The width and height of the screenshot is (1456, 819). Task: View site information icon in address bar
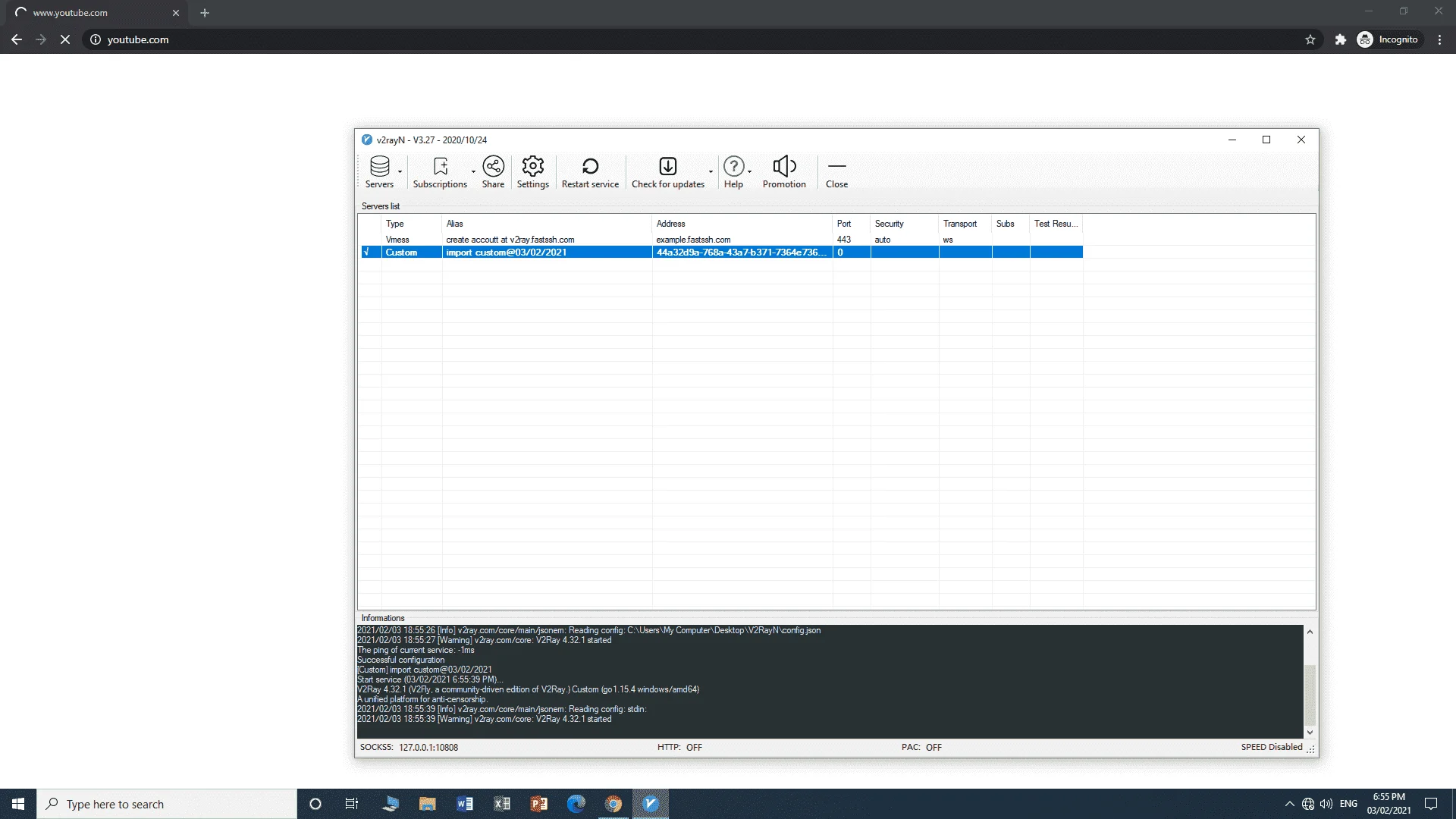(x=96, y=39)
